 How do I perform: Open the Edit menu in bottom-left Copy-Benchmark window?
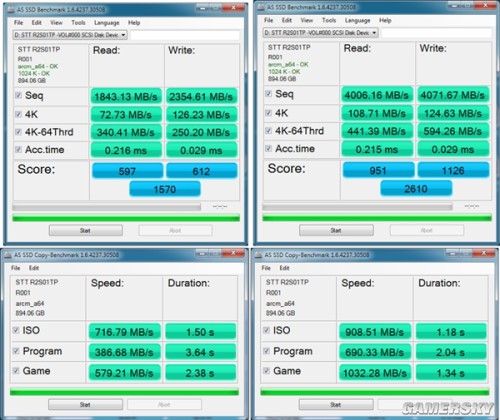34,268
